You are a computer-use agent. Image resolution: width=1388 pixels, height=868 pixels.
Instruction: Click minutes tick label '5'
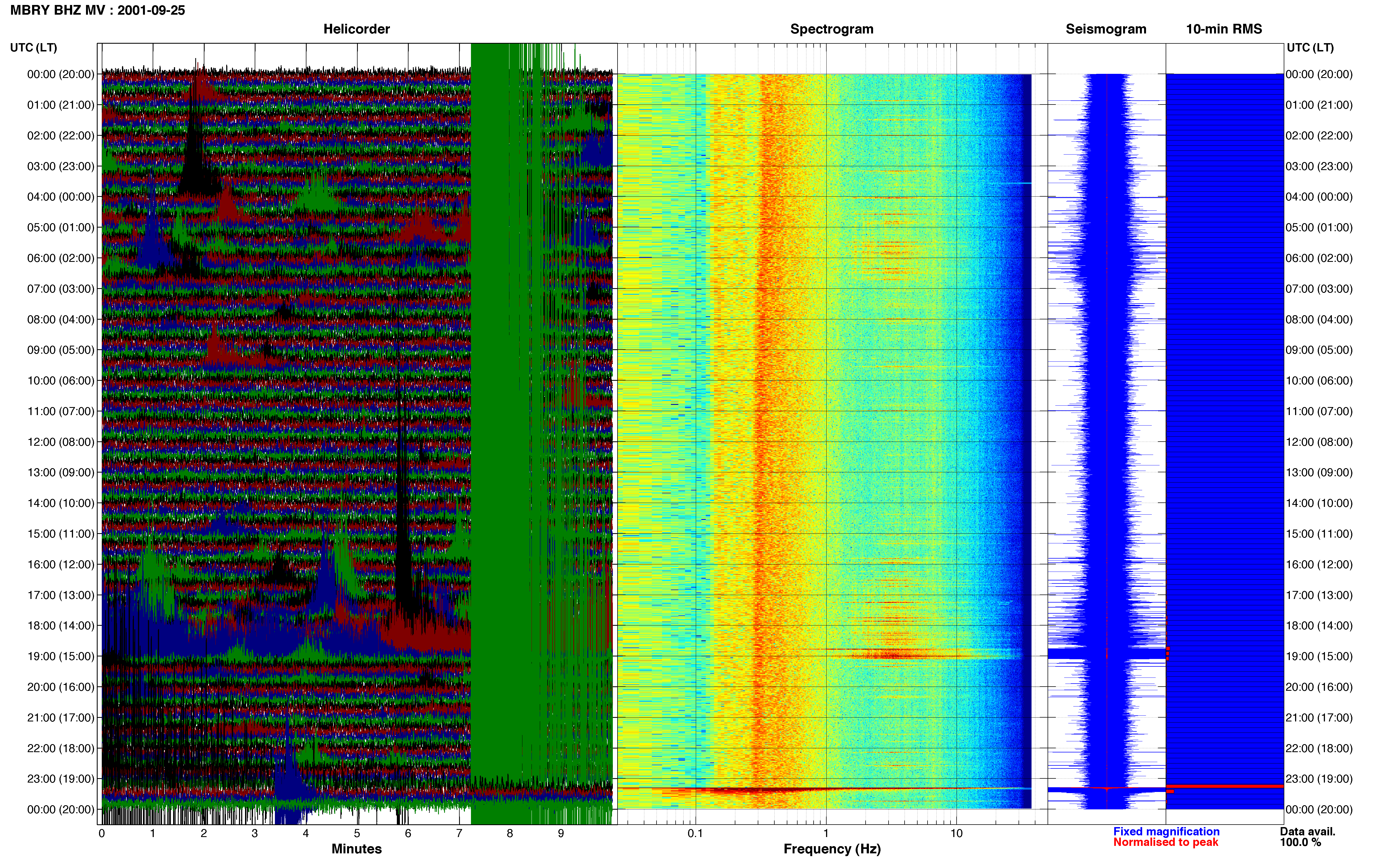point(357,833)
